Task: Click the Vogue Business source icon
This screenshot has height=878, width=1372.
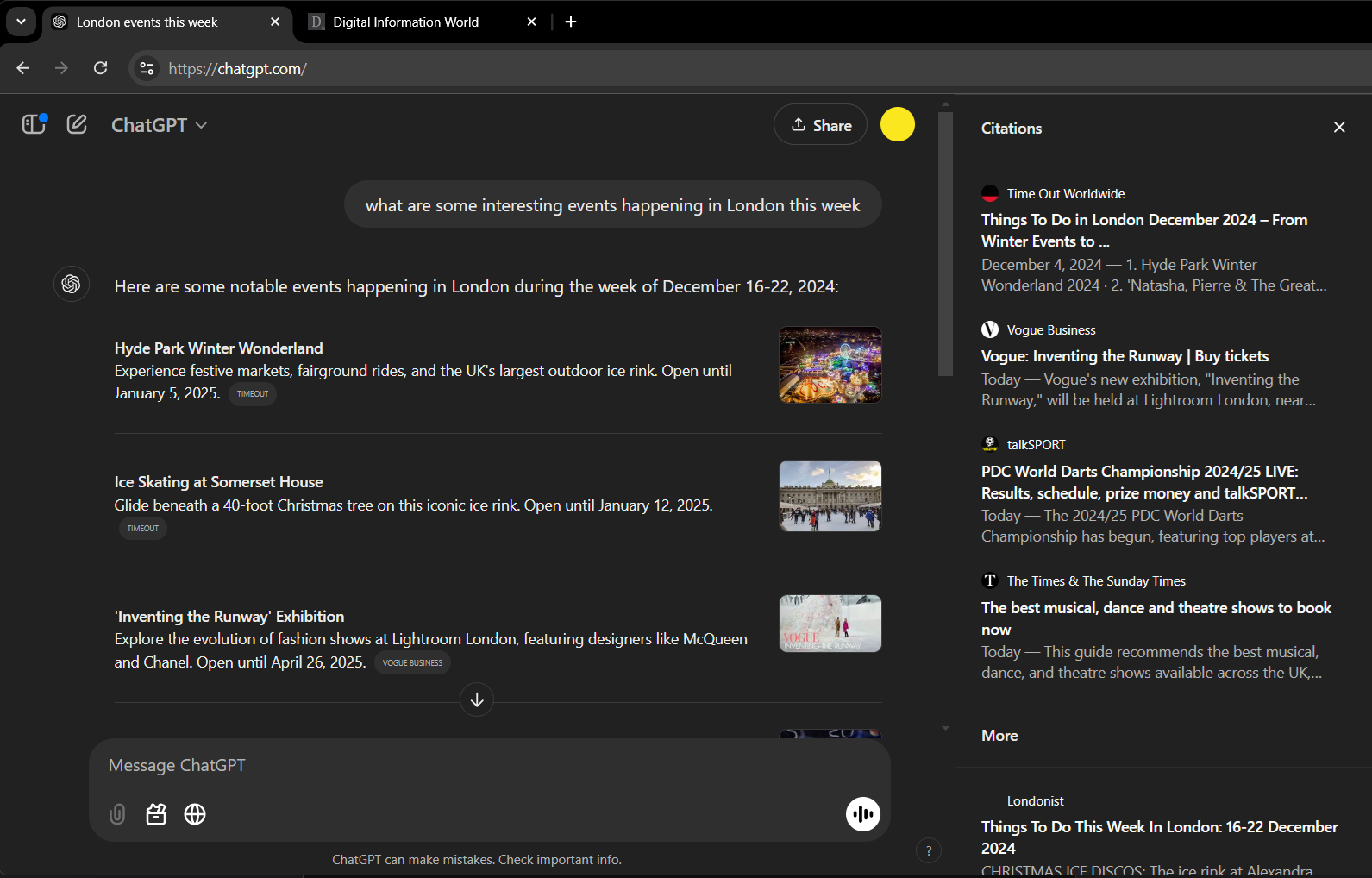Action: [x=990, y=329]
